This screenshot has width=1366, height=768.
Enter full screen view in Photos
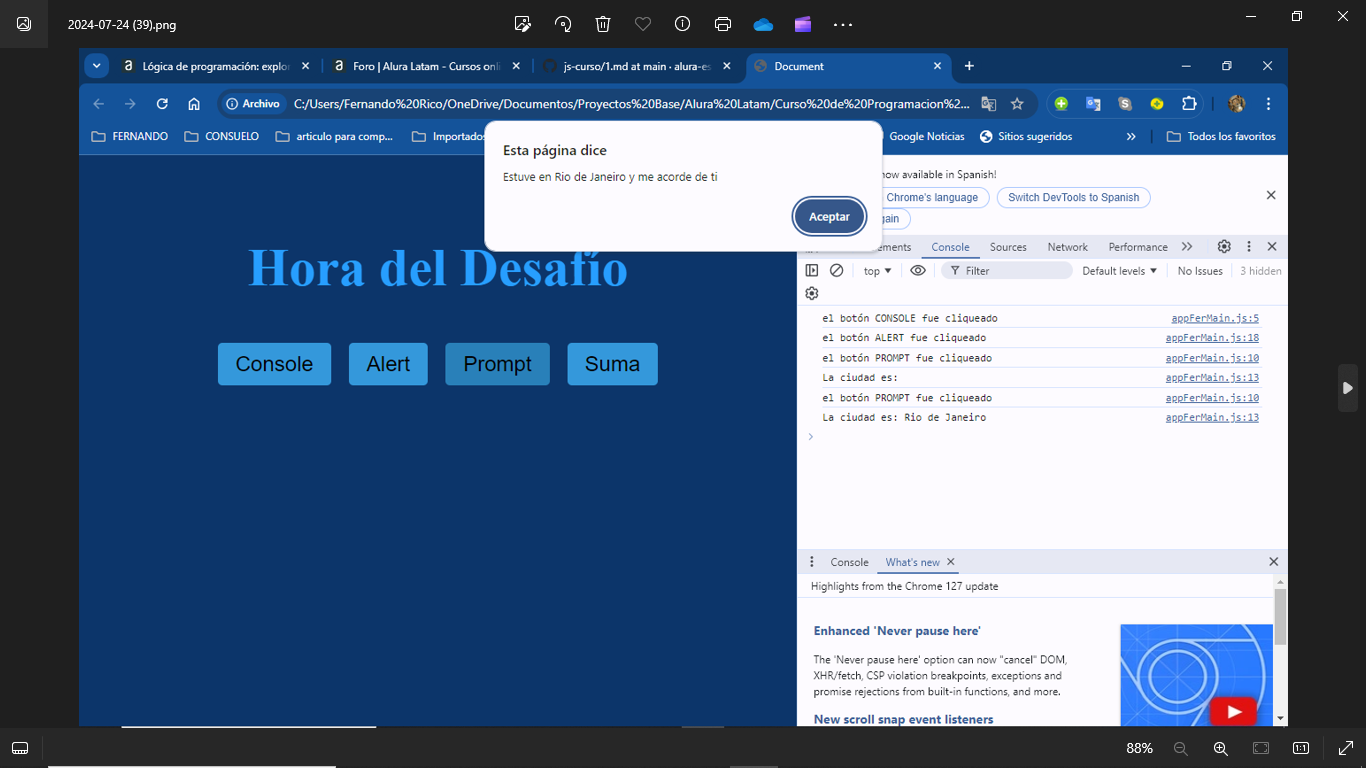click(1345, 748)
